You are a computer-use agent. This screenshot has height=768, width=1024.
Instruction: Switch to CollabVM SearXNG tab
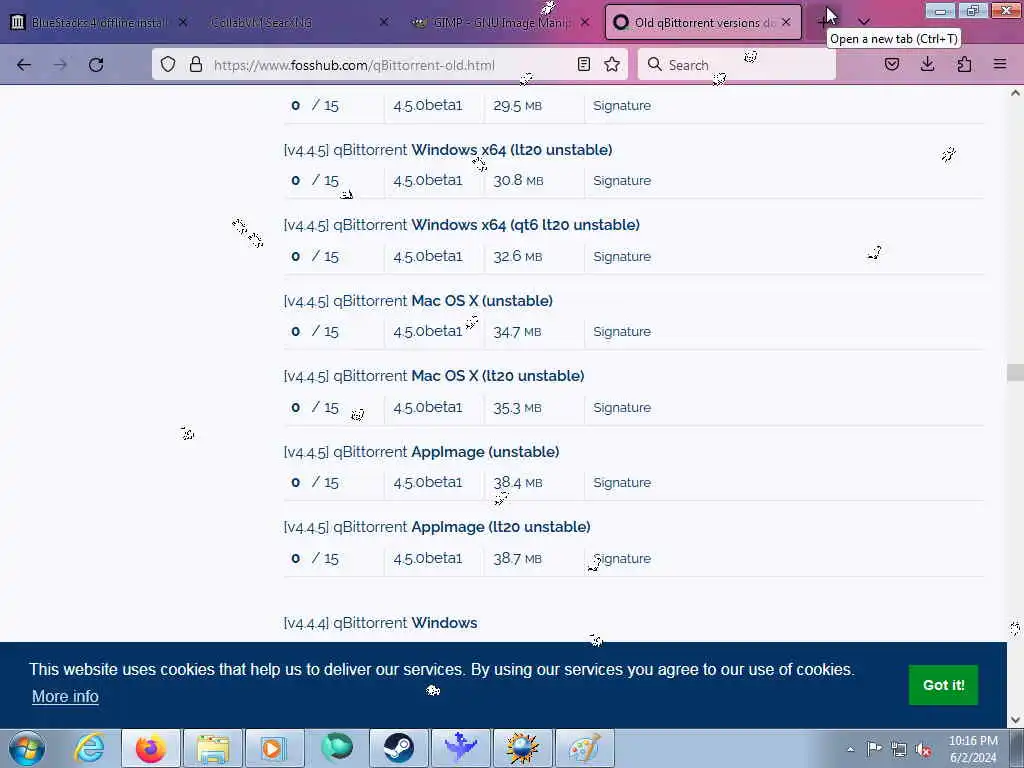pyautogui.click(x=297, y=22)
